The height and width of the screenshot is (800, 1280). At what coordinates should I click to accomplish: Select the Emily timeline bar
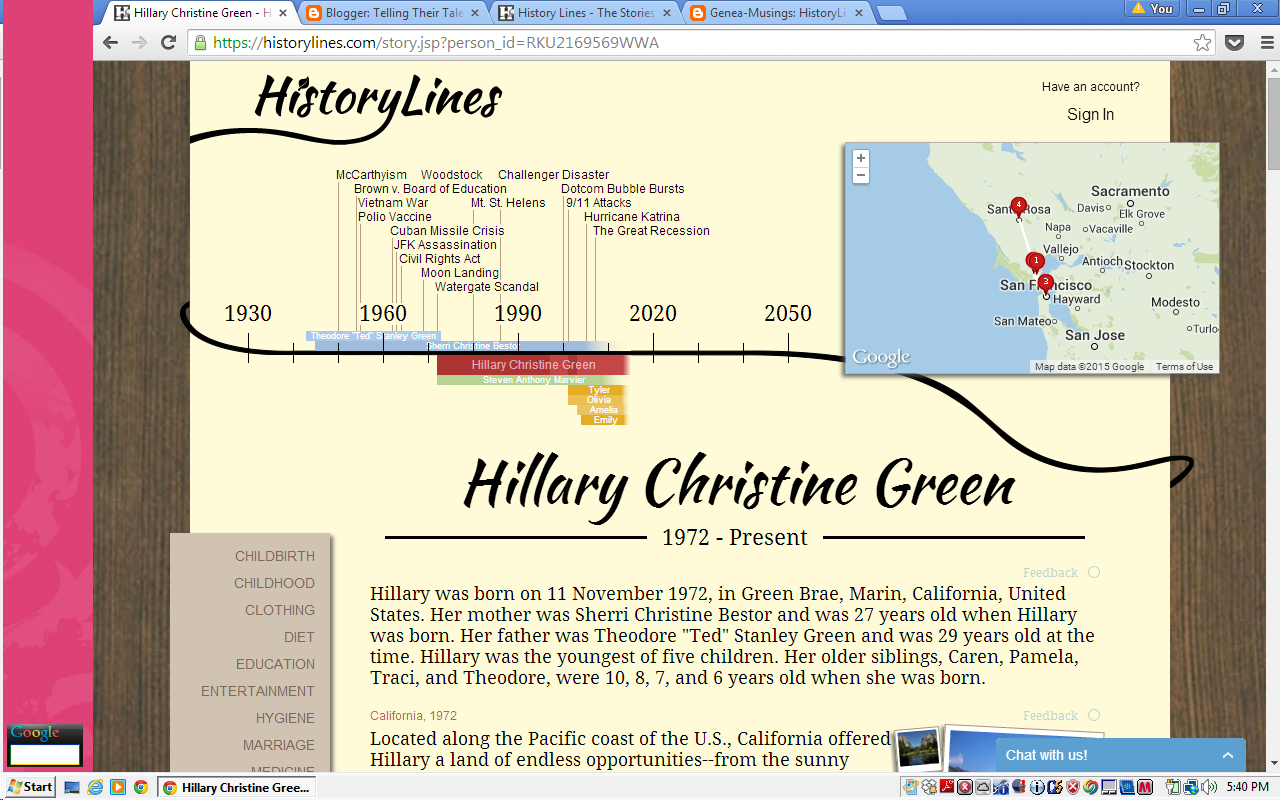point(604,420)
